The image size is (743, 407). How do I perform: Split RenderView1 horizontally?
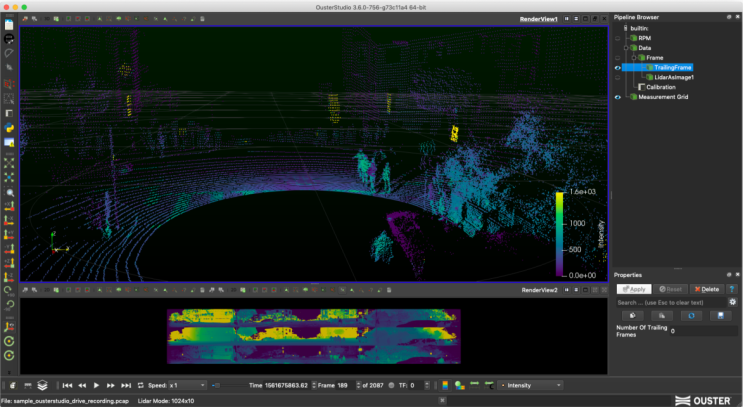click(x=567, y=19)
